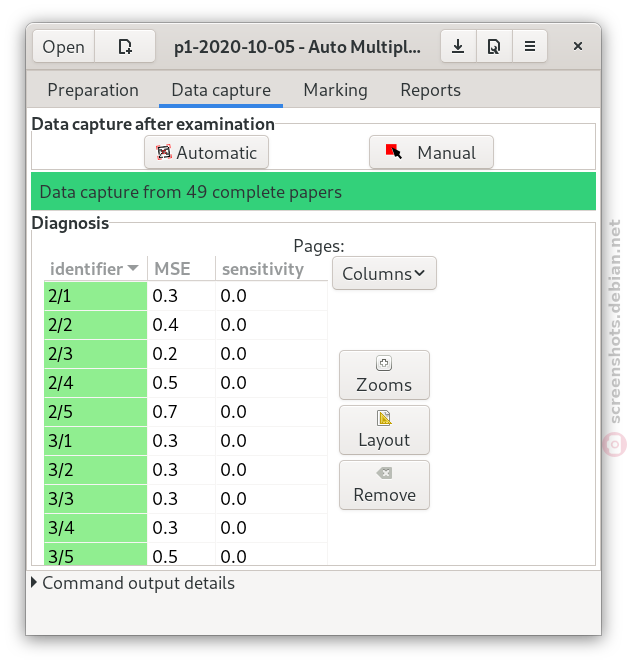Click the new project icon beside Open
Viewport: 627px width, 664px height.
tap(125, 47)
